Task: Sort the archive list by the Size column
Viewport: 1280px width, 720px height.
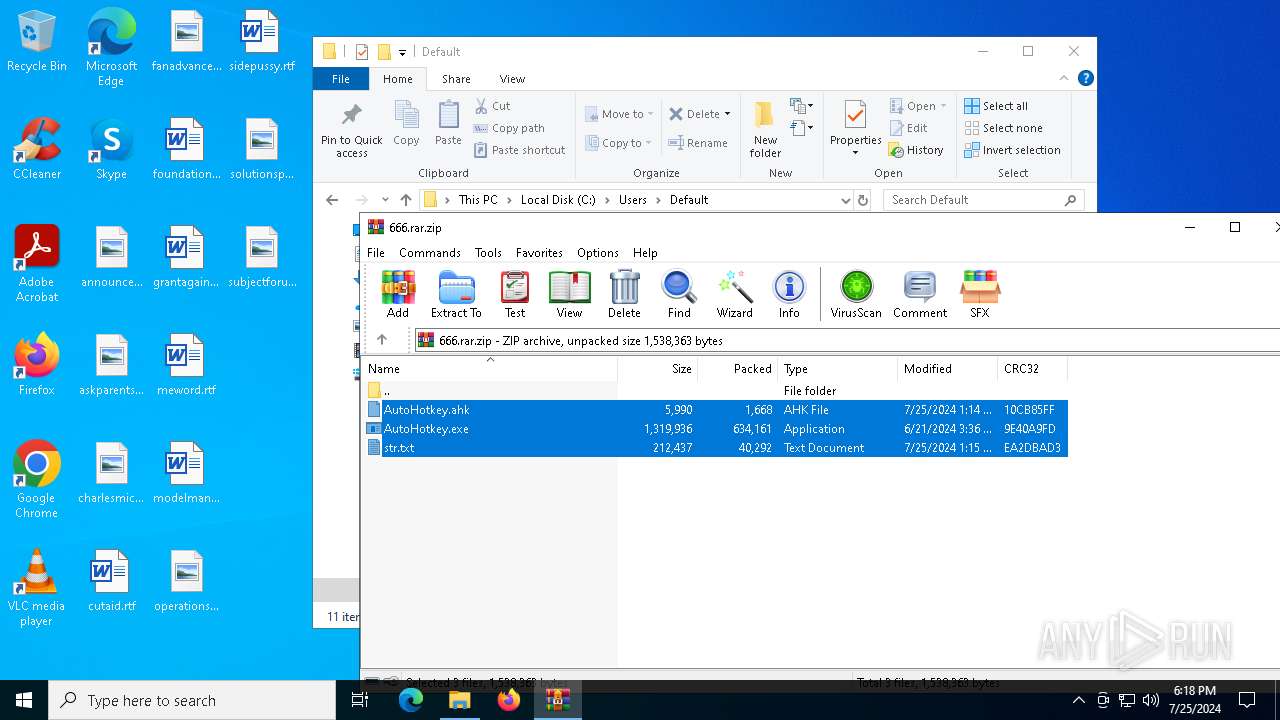Action: (x=657, y=369)
